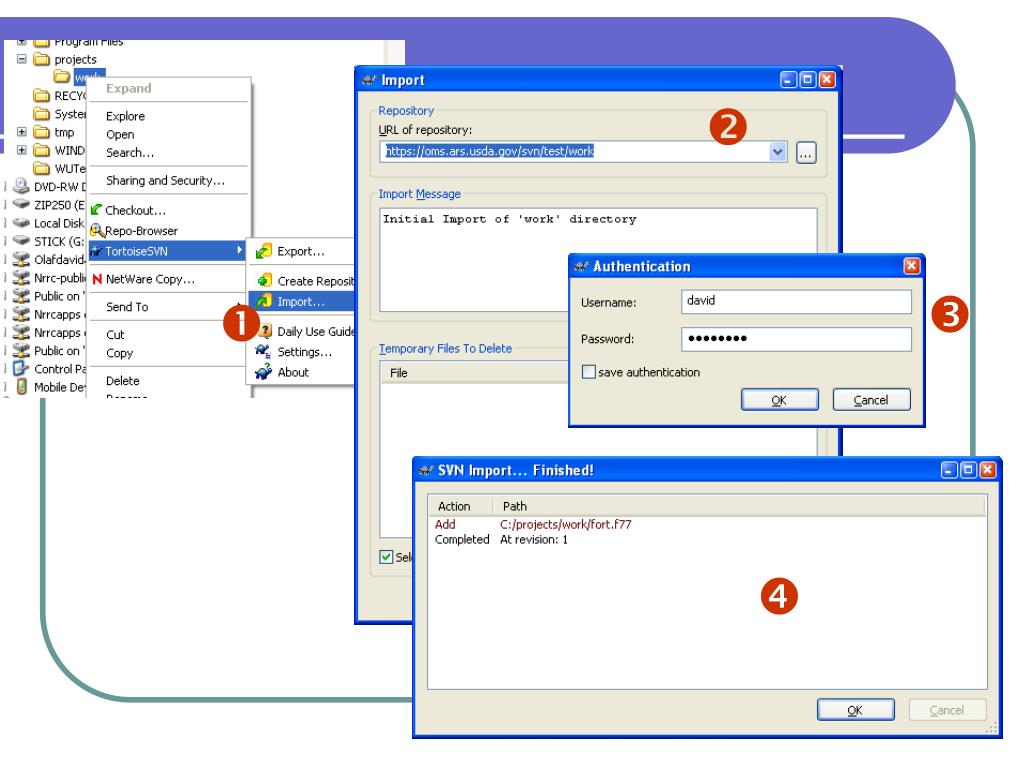Image resolution: width=1024 pixels, height=768 pixels.
Task: Choose Expand at top of context menu
Action: tap(129, 88)
